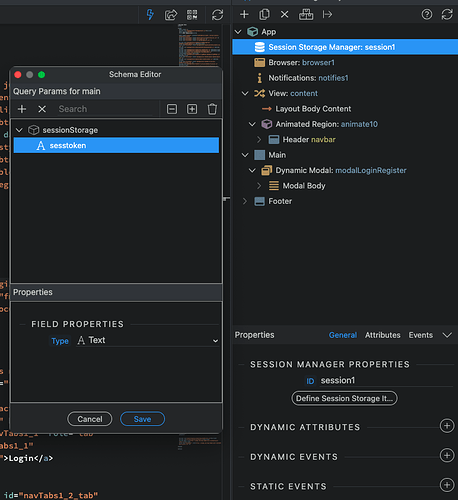This screenshot has height=500, width=458.
Task: Click the Define Session Storage Items button
Action: coord(344,398)
